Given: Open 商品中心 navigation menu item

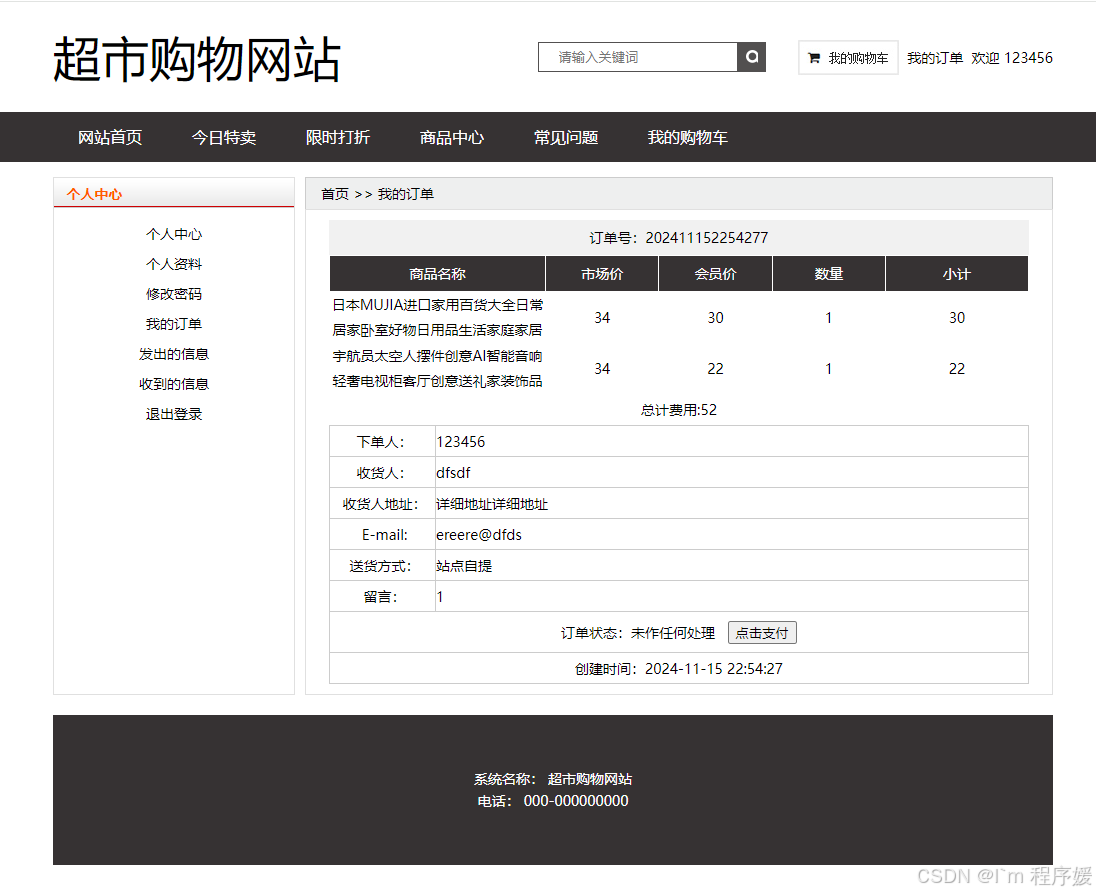Looking at the screenshot, I should pos(452,137).
